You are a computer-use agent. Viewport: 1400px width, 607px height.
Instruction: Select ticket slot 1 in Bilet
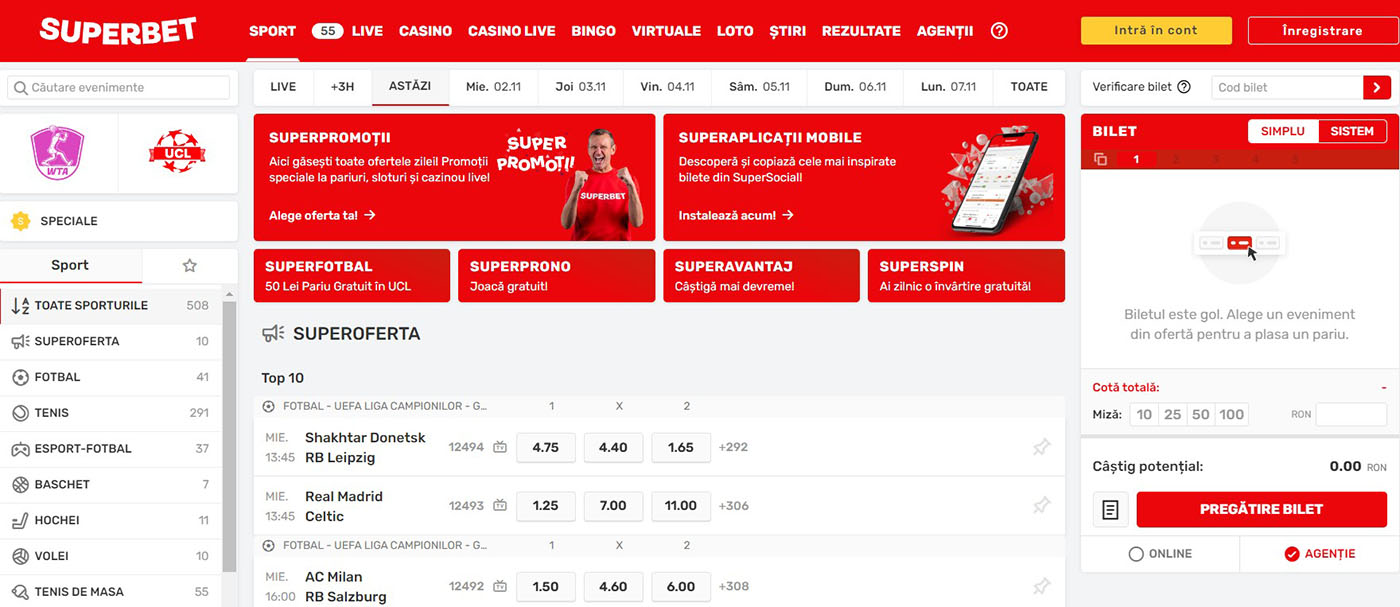pyautogui.click(x=1136, y=159)
